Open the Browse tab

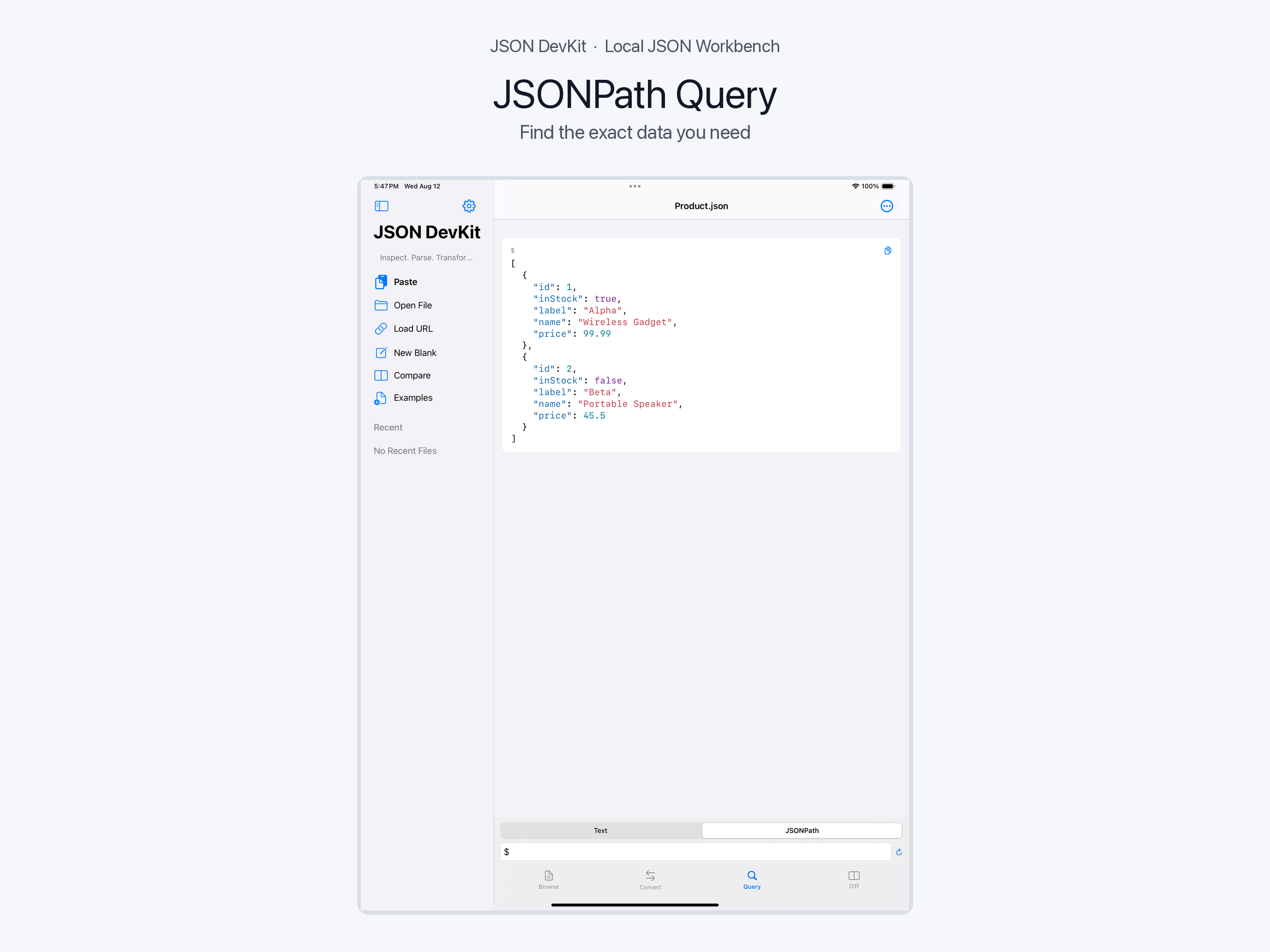[x=548, y=879]
